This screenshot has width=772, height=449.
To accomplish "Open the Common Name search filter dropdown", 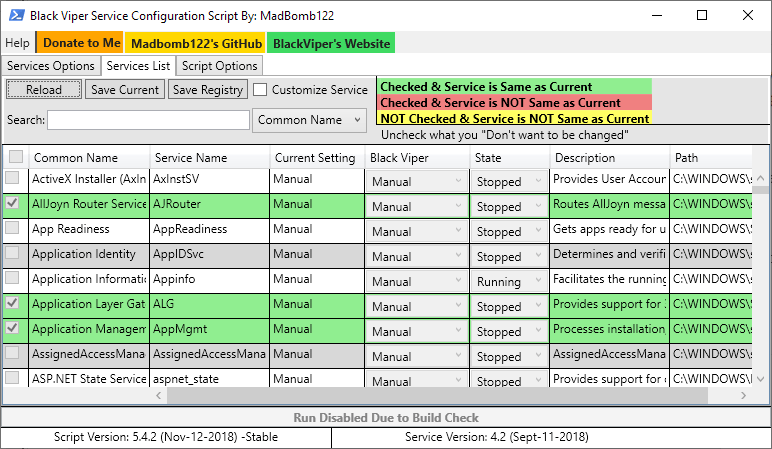I will (x=310, y=120).
